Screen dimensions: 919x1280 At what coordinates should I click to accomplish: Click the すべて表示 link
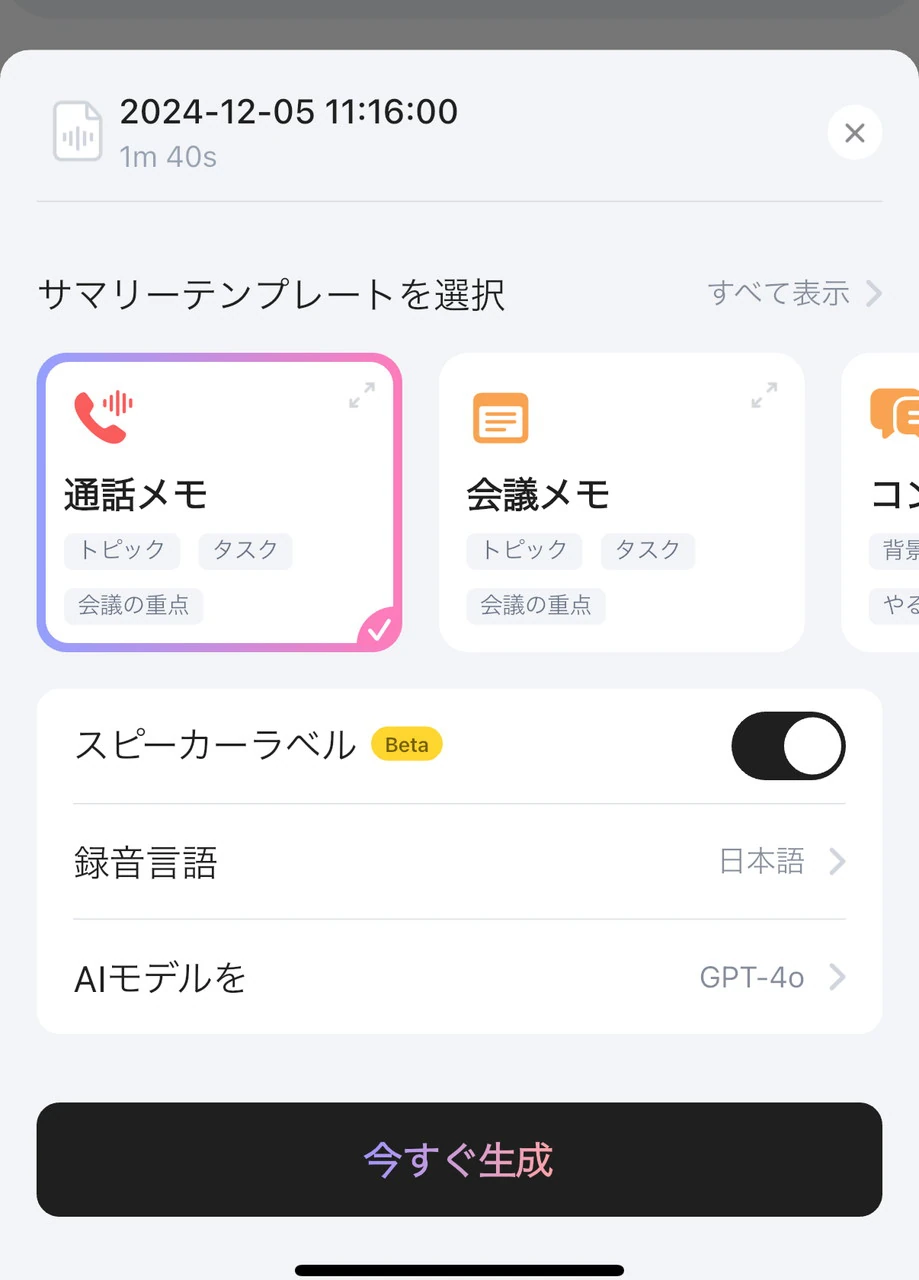[x=779, y=294]
